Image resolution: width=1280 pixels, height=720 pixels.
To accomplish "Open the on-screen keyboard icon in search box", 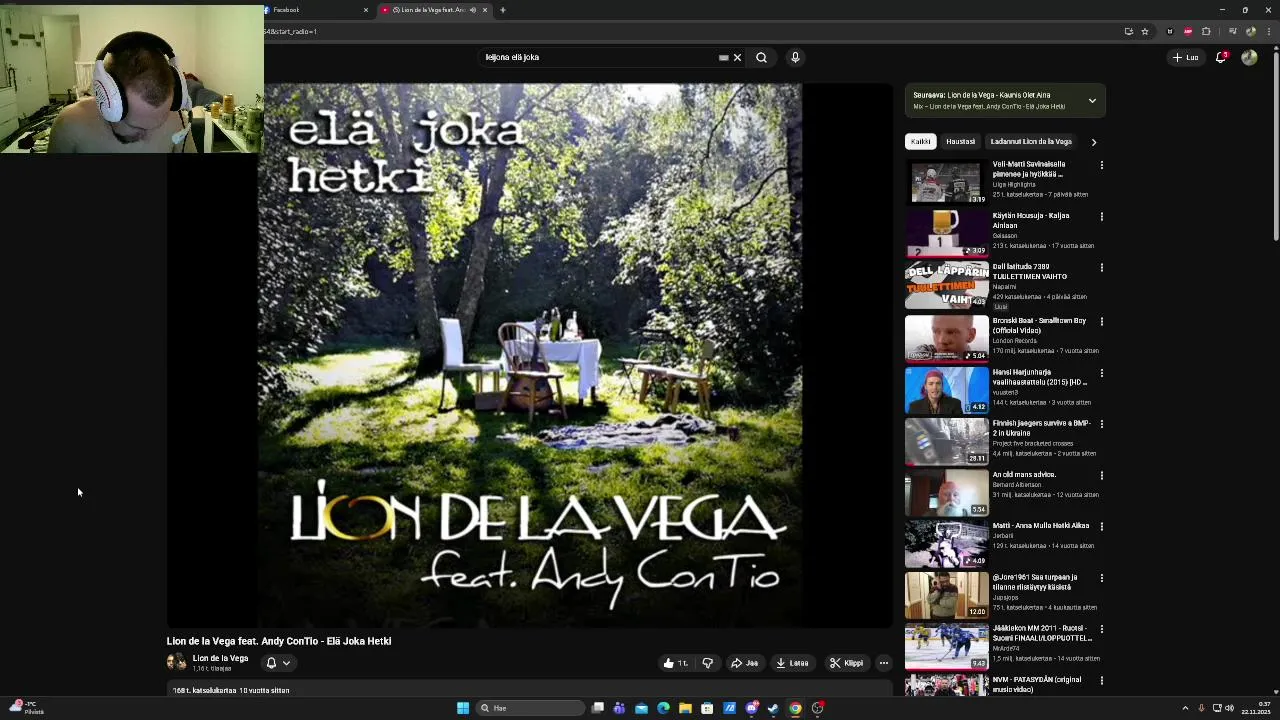I will [723, 57].
